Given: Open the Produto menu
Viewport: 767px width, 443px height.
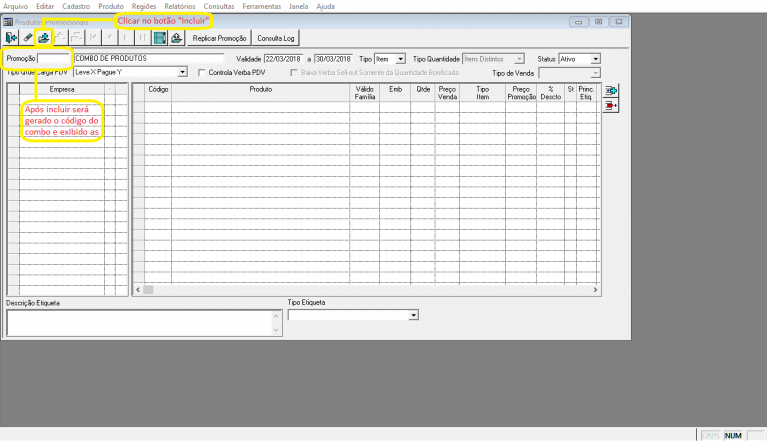Looking at the screenshot, I should click(111, 6).
